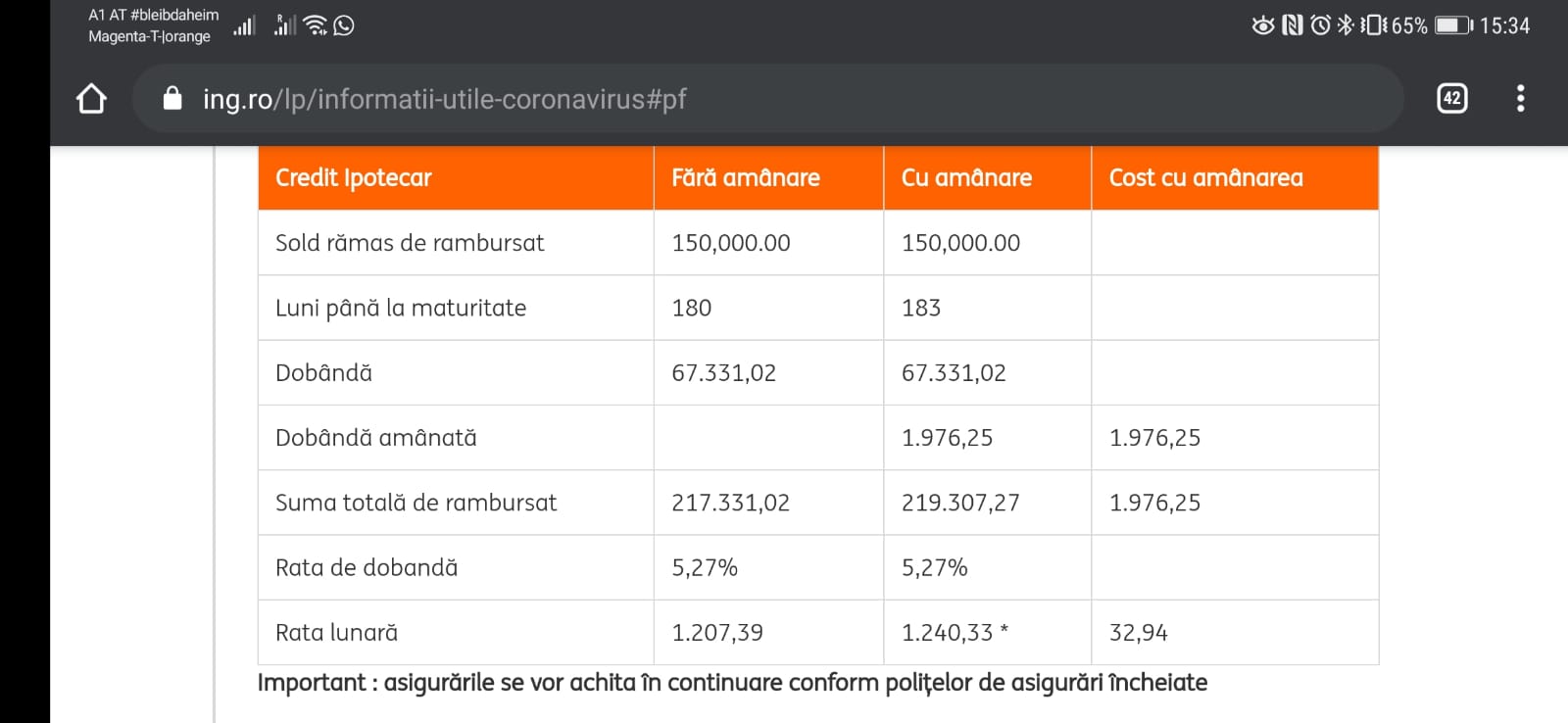This screenshot has height=723, width=1568.
Task: Click the 219.307,27 total amount cell
Action: click(960, 504)
